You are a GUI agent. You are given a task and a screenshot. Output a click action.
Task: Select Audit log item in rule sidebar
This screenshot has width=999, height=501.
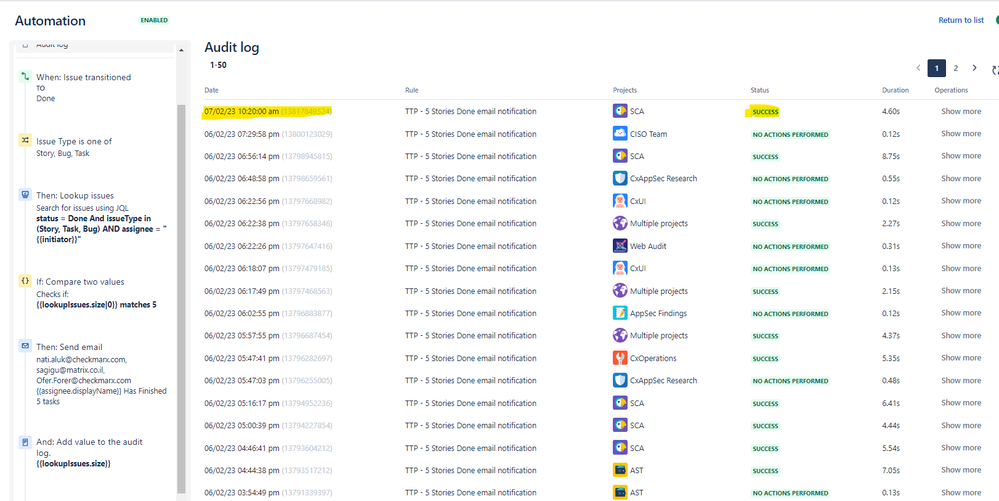(94, 46)
